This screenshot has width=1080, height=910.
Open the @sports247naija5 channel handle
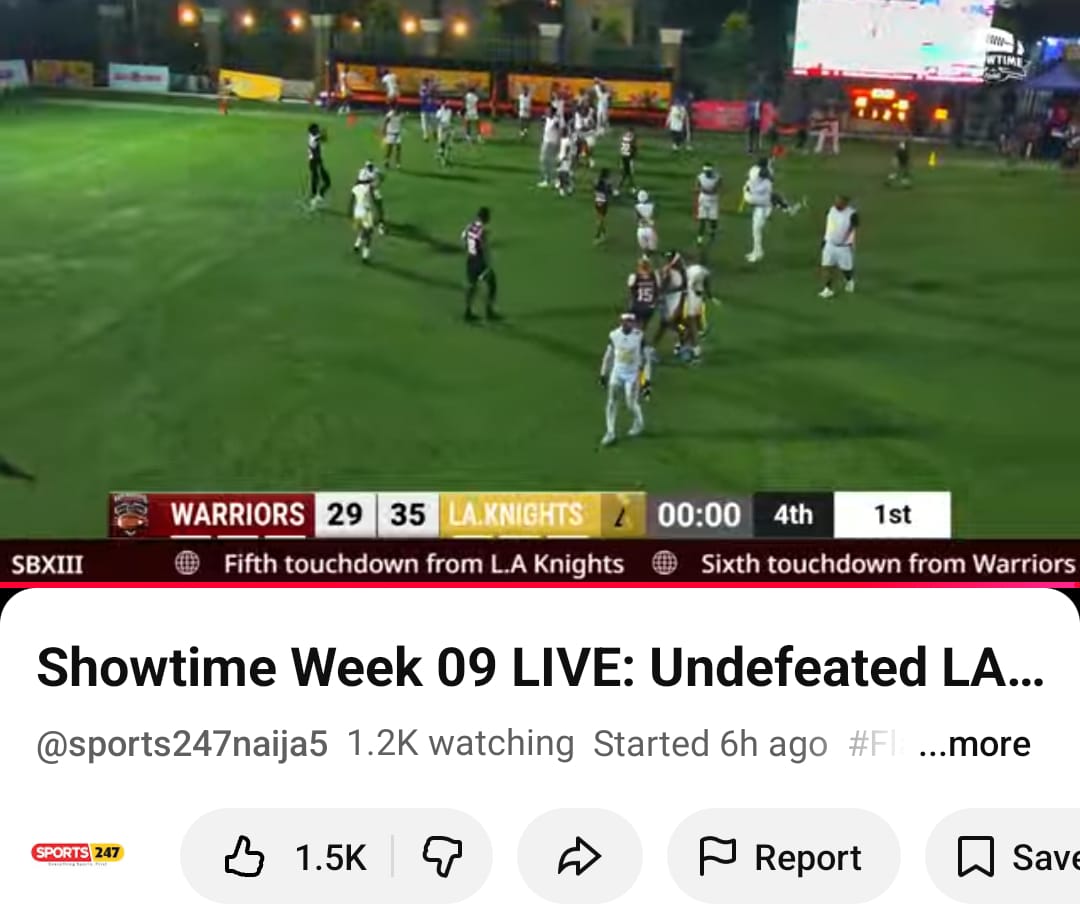click(x=182, y=745)
